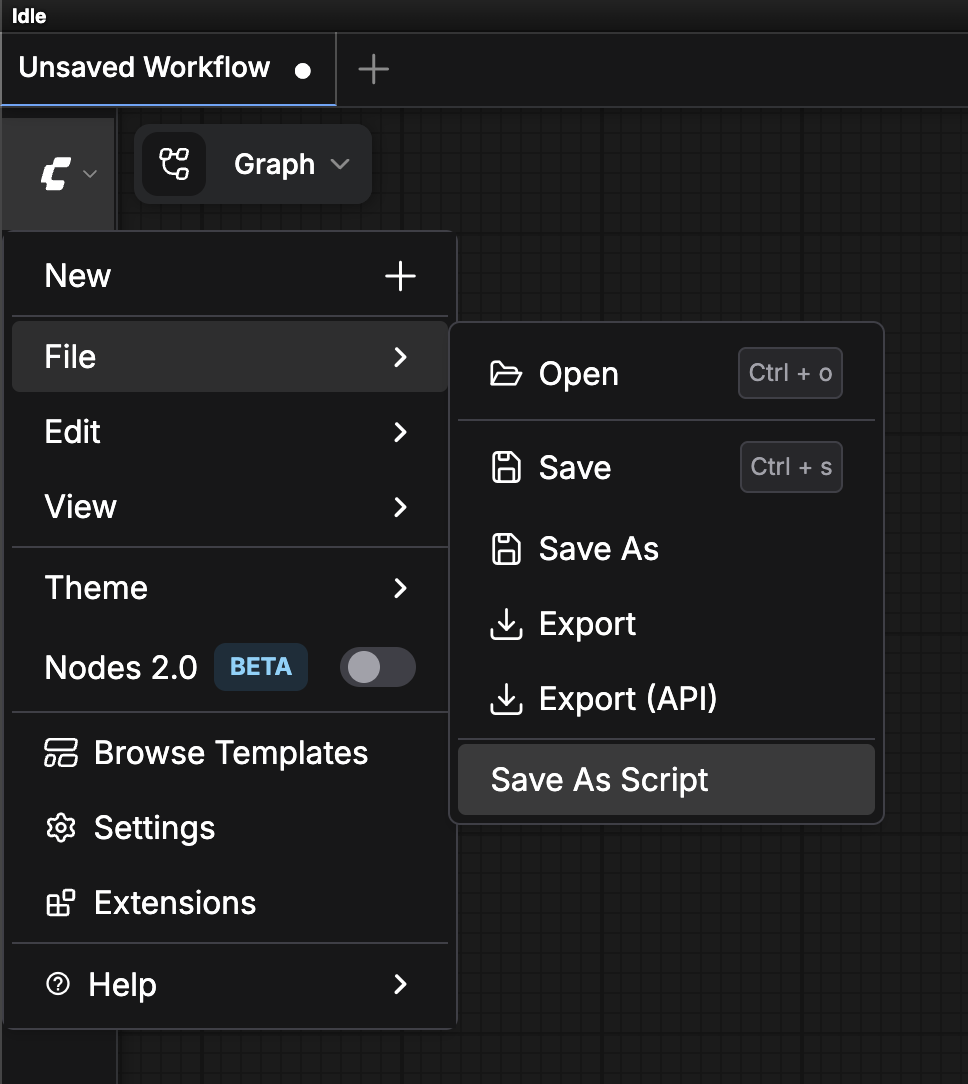968x1084 pixels.
Task: Expand the Edit submenu
Action: pos(228,432)
